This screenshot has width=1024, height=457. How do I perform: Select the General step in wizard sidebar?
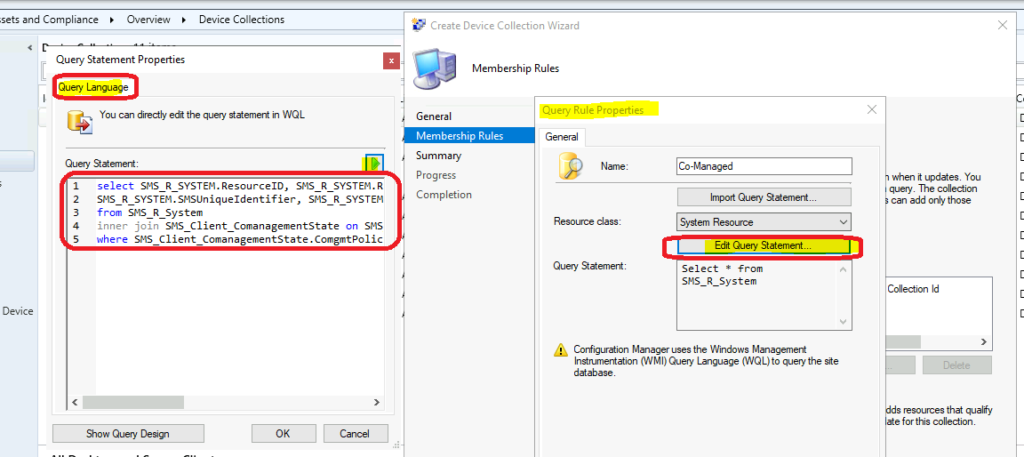434,117
